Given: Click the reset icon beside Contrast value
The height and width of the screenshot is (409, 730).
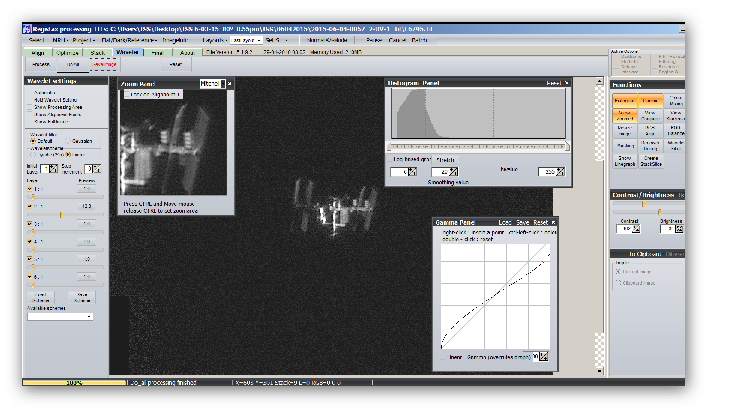Looking at the screenshot, I should [x=636, y=229].
